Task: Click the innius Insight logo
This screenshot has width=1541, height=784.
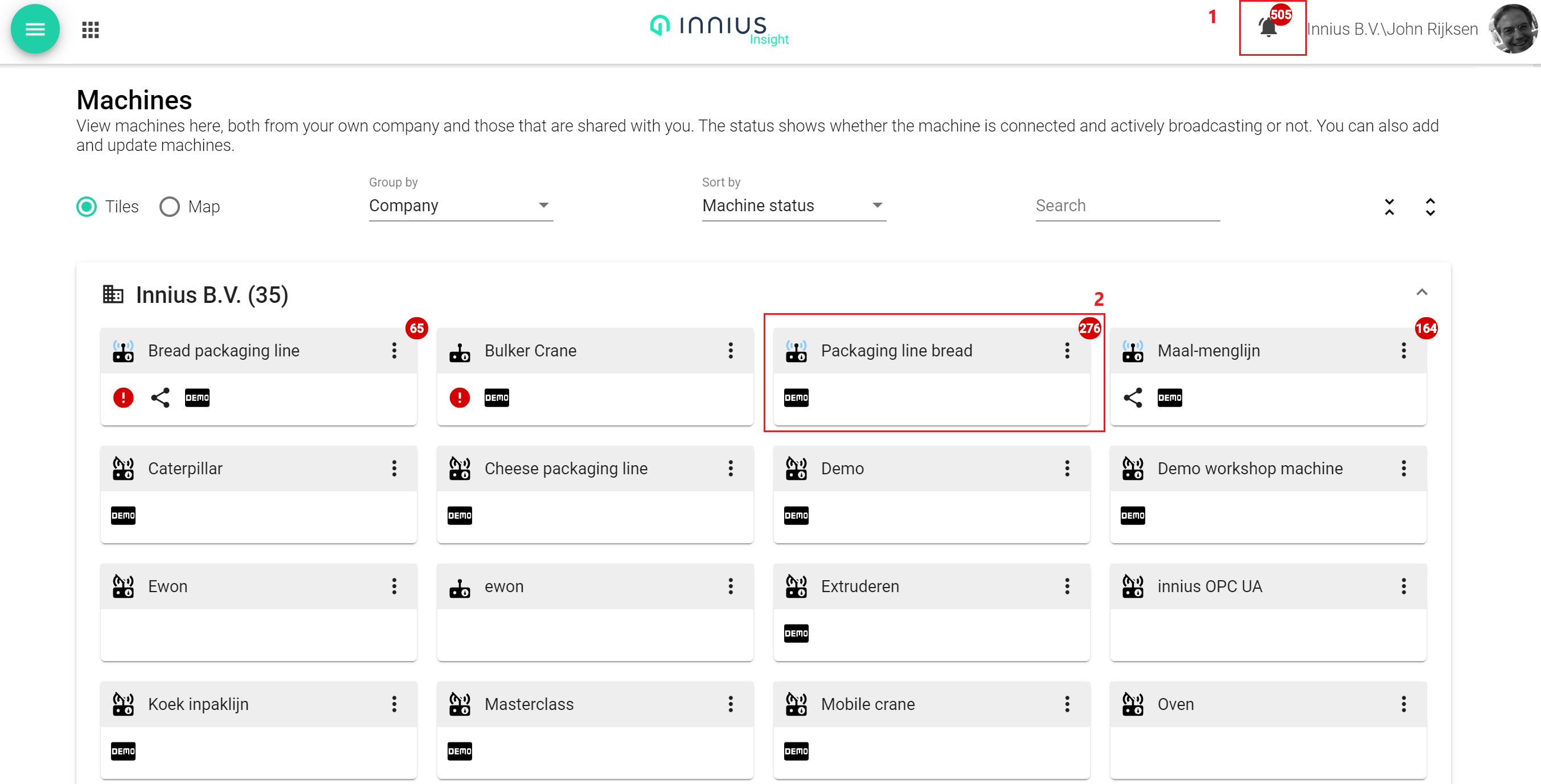Action: point(719,29)
